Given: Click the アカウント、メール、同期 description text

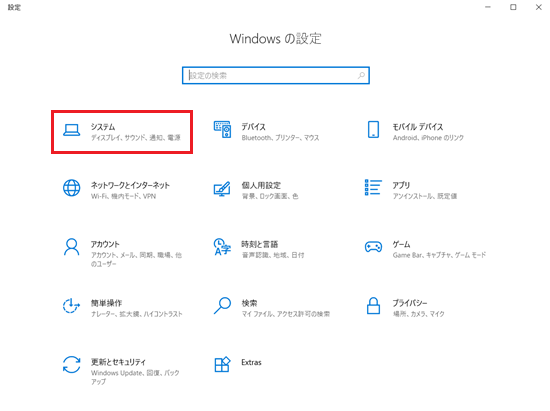Looking at the screenshot, I should pos(136,260).
